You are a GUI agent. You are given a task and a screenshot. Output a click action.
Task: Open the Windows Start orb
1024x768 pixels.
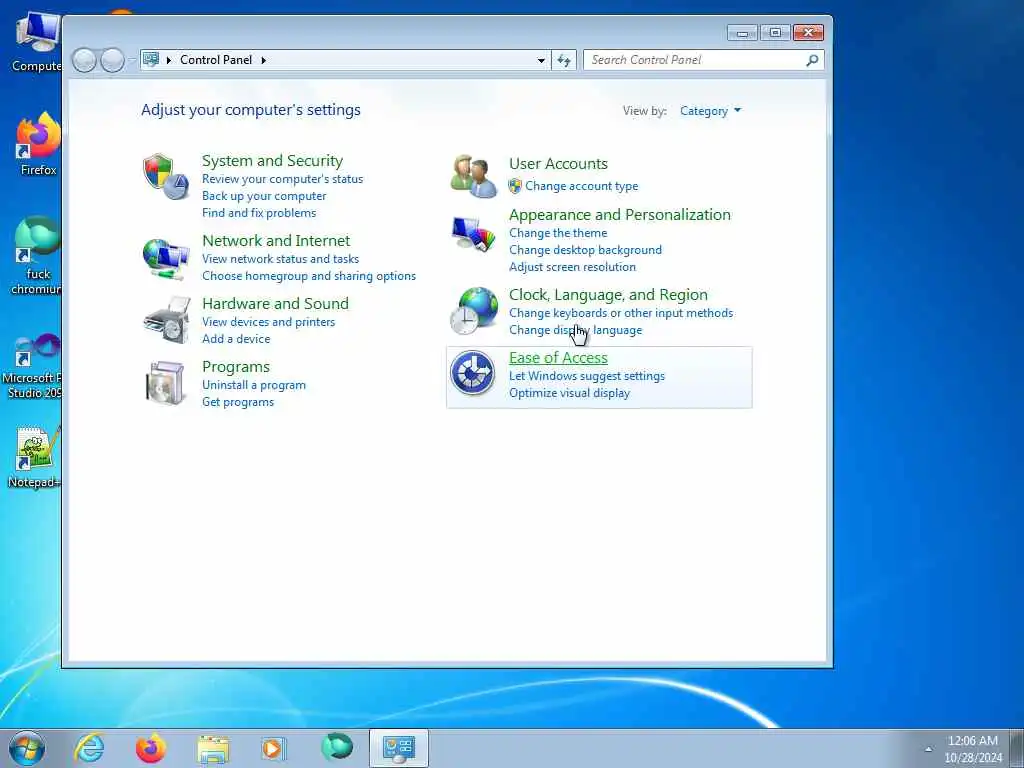coord(27,748)
